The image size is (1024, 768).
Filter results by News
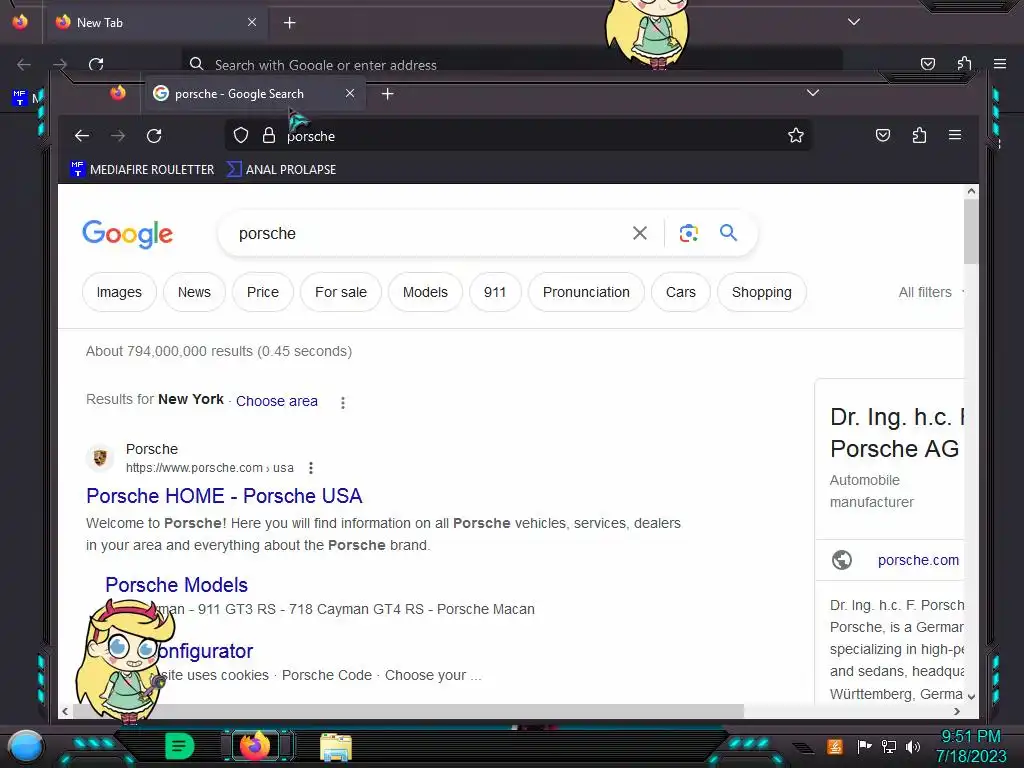click(x=194, y=292)
